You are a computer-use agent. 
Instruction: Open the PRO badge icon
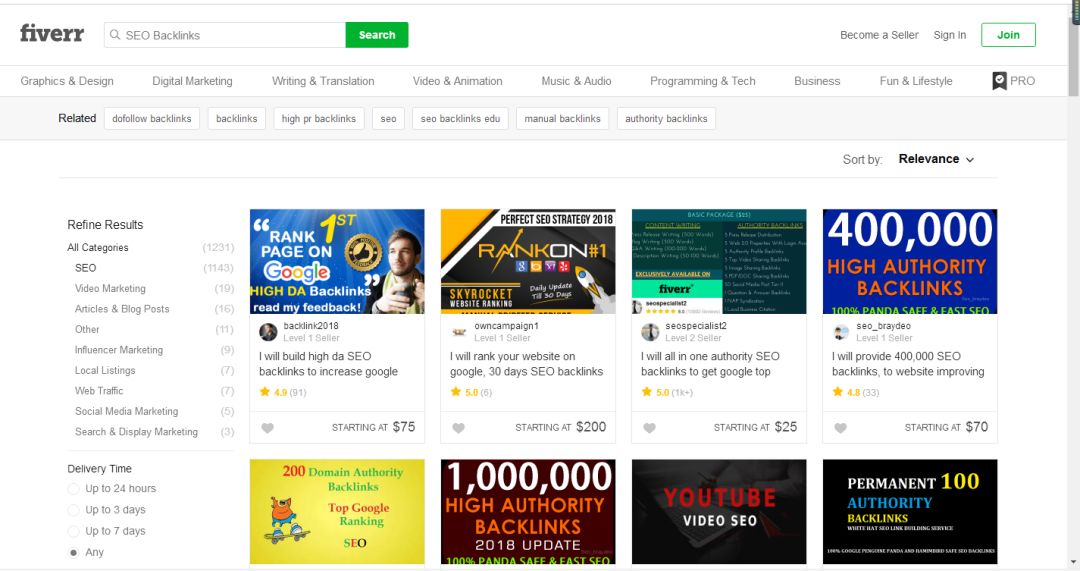(x=999, y=81)
